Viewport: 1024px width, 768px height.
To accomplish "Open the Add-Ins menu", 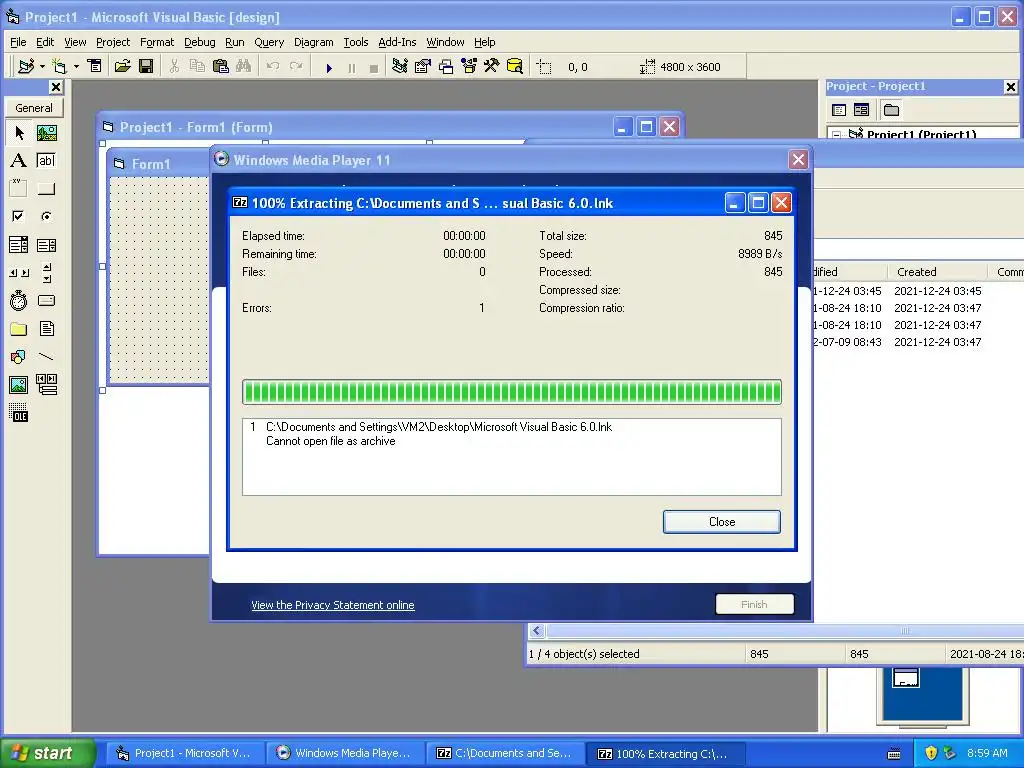I will pos(397,42).
